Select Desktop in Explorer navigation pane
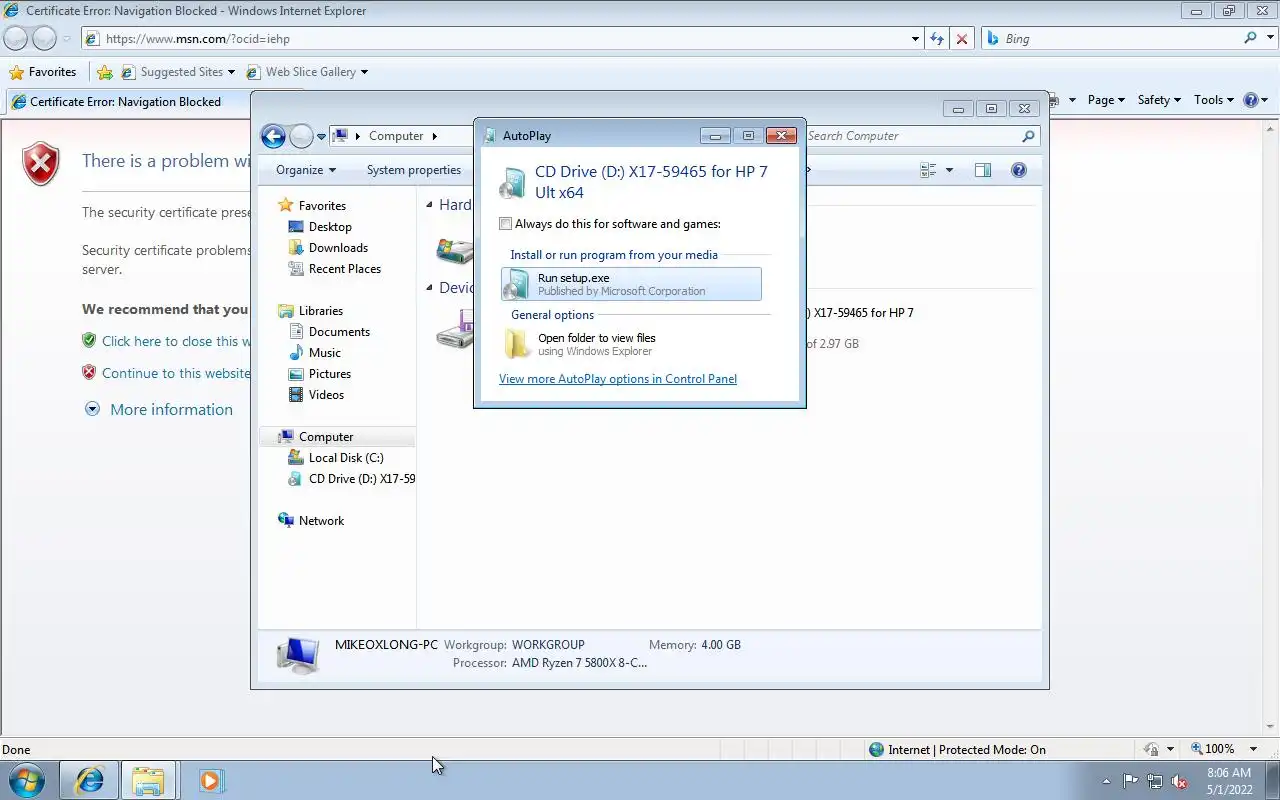Image resolution: width=1280 pixels, height=800 pixels. 330,227
